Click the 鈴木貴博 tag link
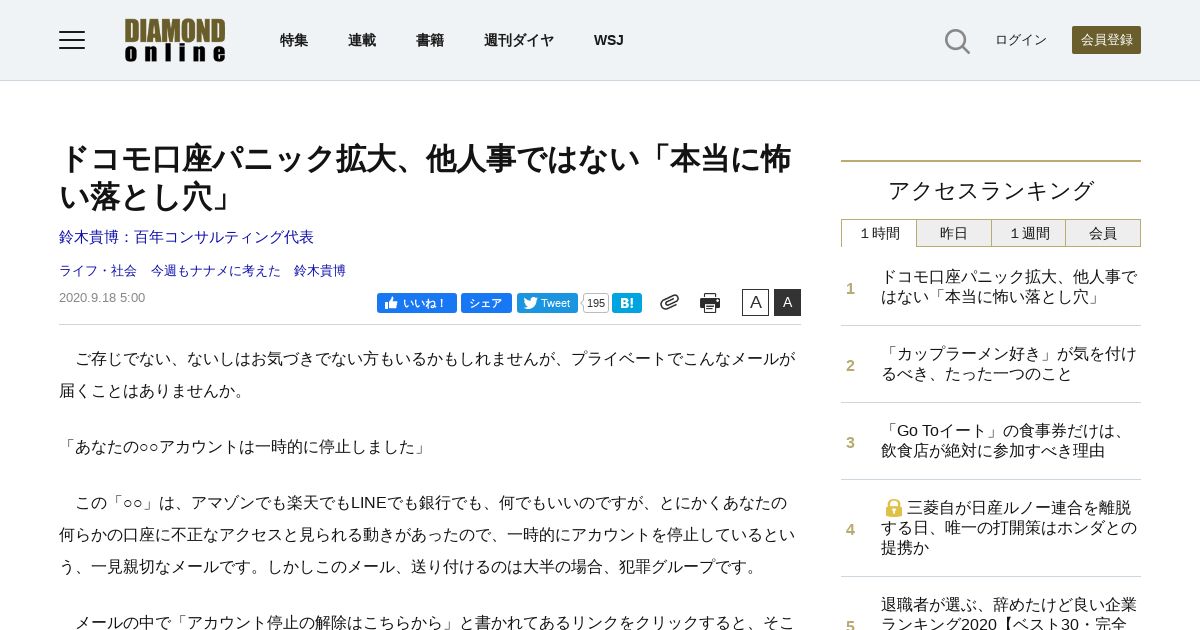 tap(320, 270)
